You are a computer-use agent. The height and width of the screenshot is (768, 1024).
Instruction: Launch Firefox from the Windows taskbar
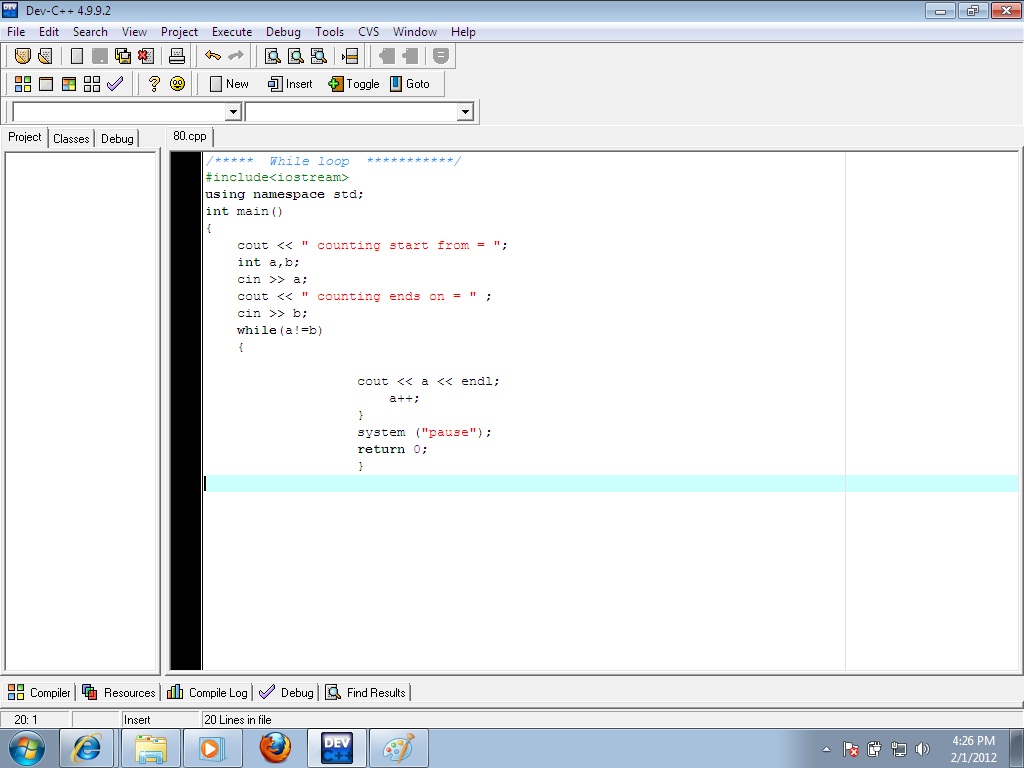click(x=275, y=748)
